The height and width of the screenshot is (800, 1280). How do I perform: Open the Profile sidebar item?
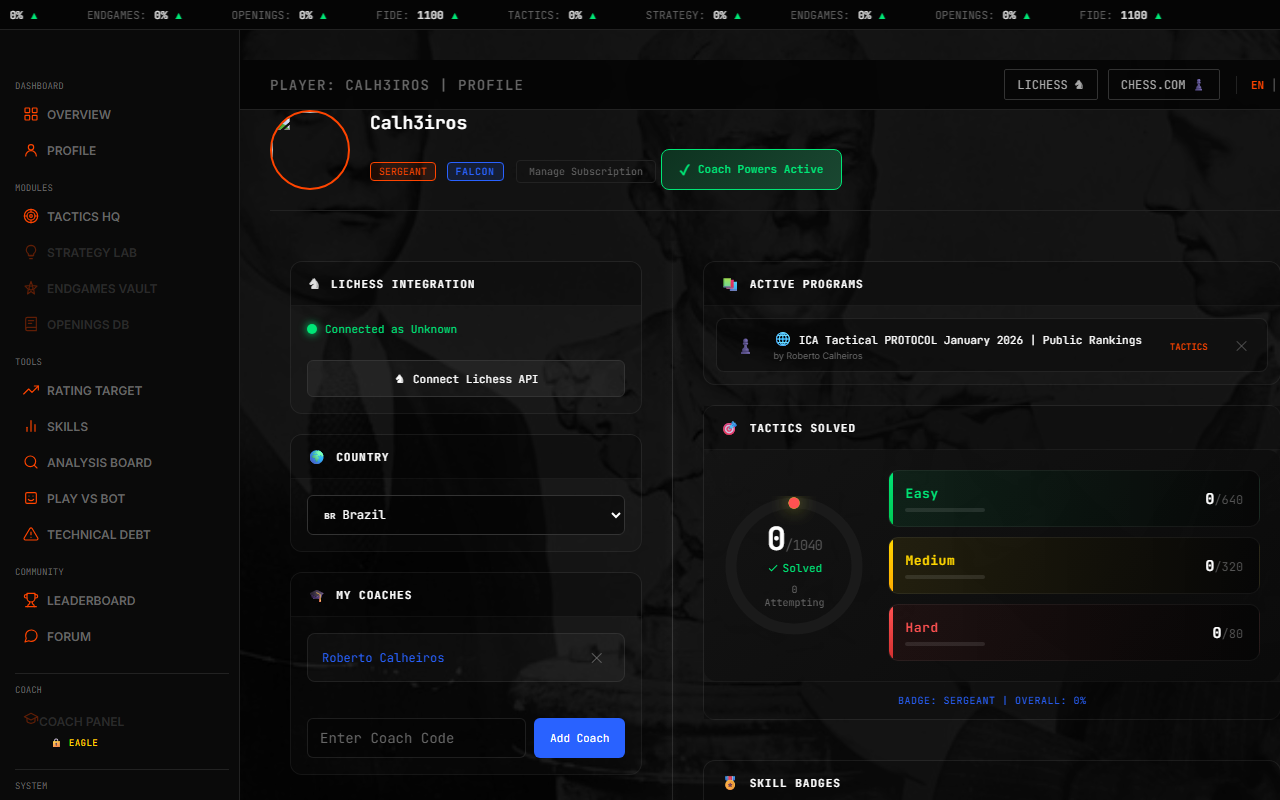click(x=71, y=150)
